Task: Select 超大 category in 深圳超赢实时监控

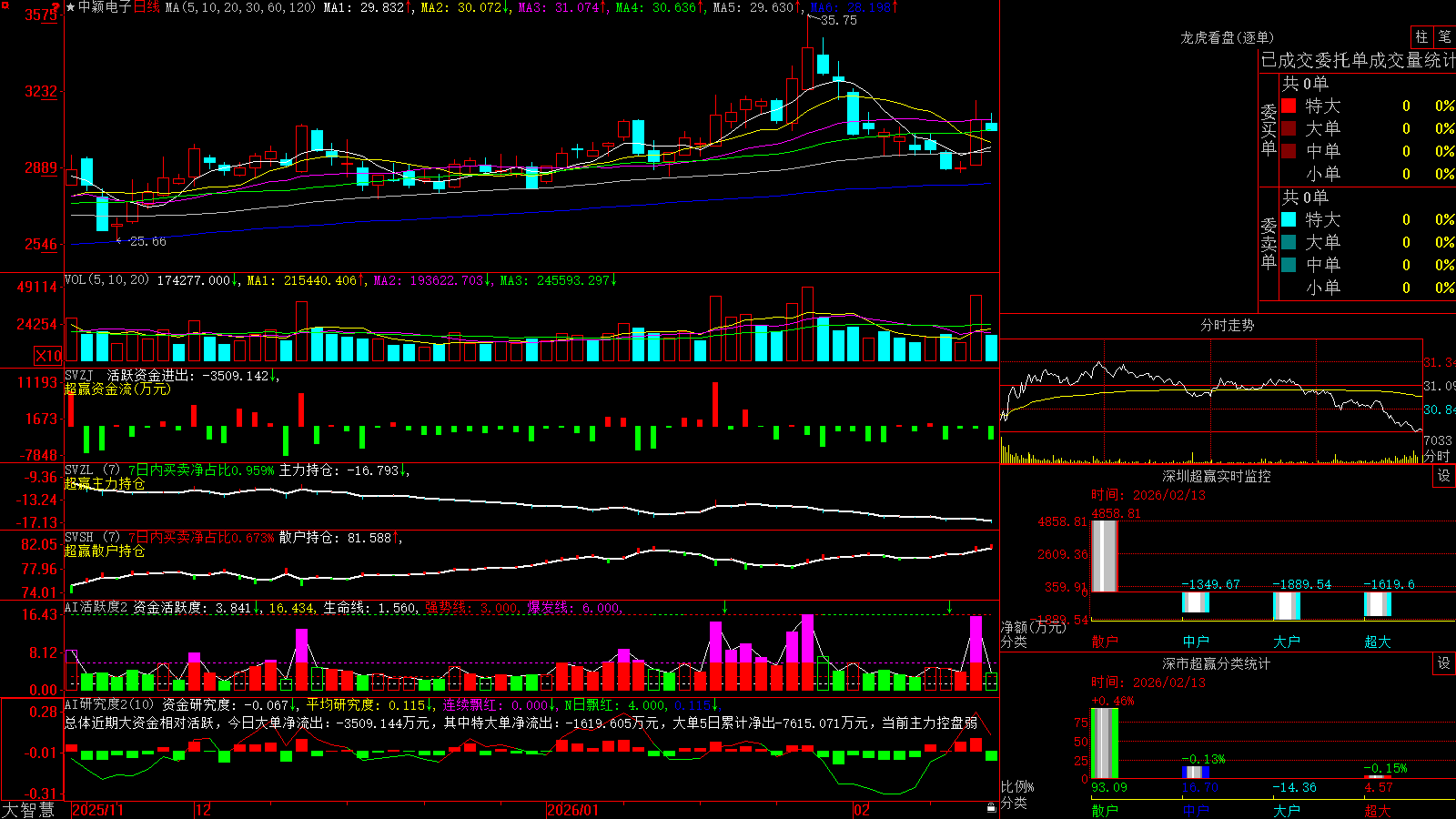Action: [1378, 642]
